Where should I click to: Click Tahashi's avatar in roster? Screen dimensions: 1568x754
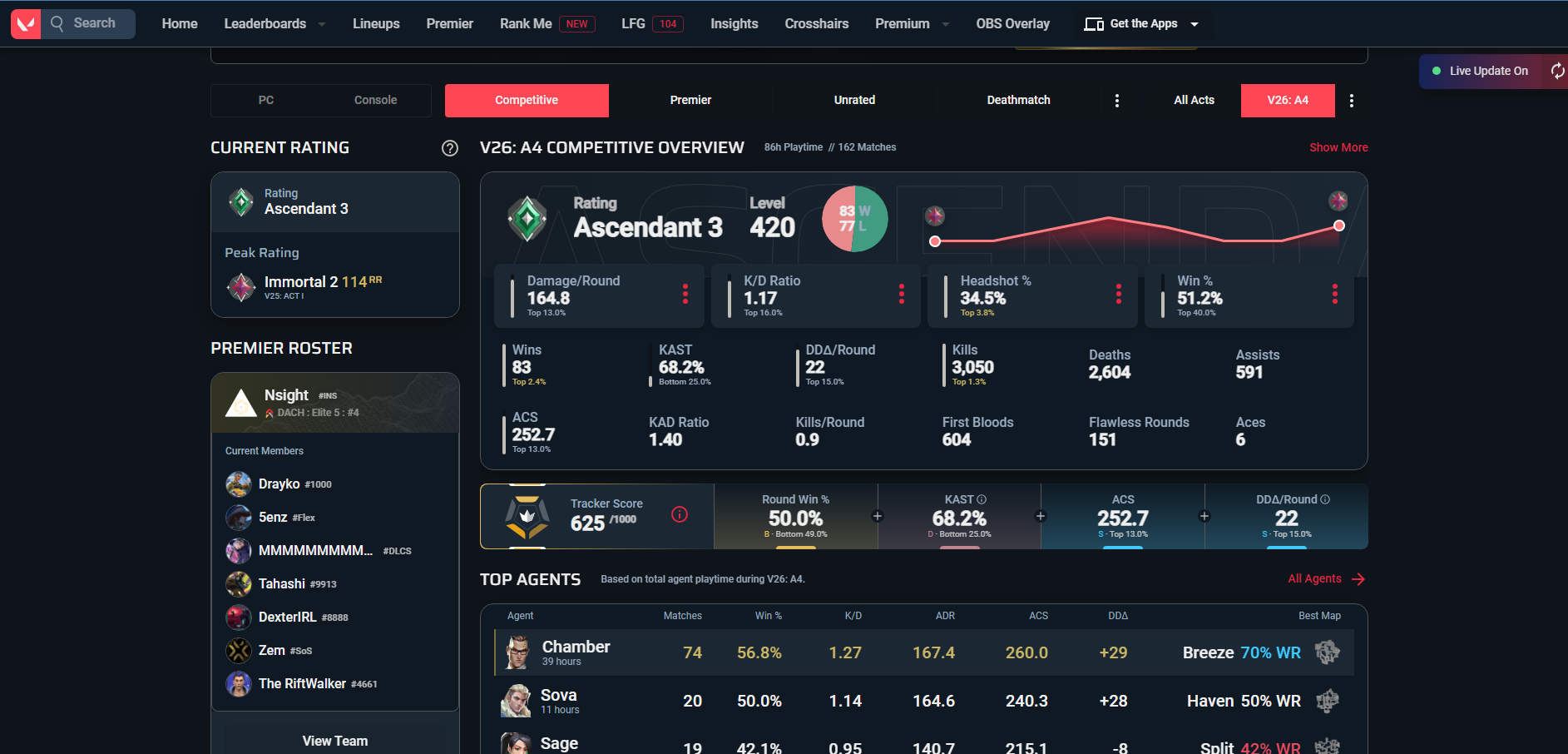click(239, 584)
